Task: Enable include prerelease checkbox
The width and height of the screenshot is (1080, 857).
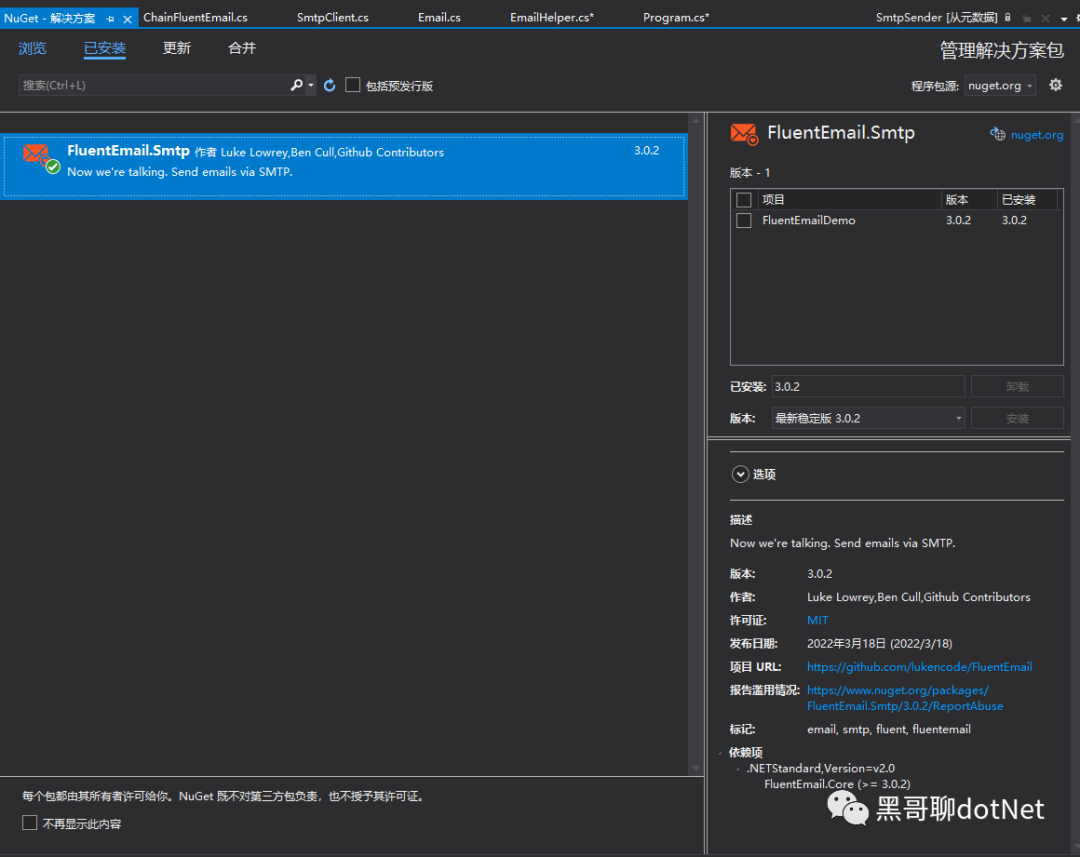Action: (353, 85)
